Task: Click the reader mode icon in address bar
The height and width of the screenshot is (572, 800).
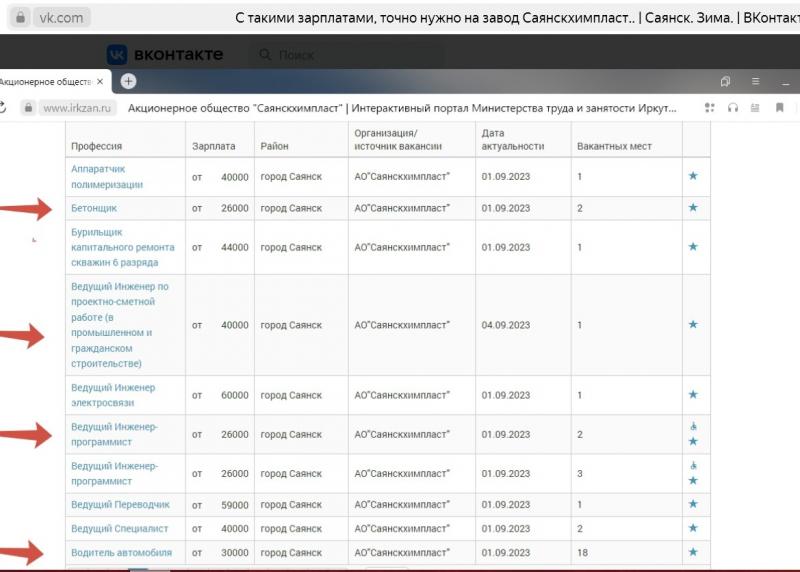Action: point(755,108)
